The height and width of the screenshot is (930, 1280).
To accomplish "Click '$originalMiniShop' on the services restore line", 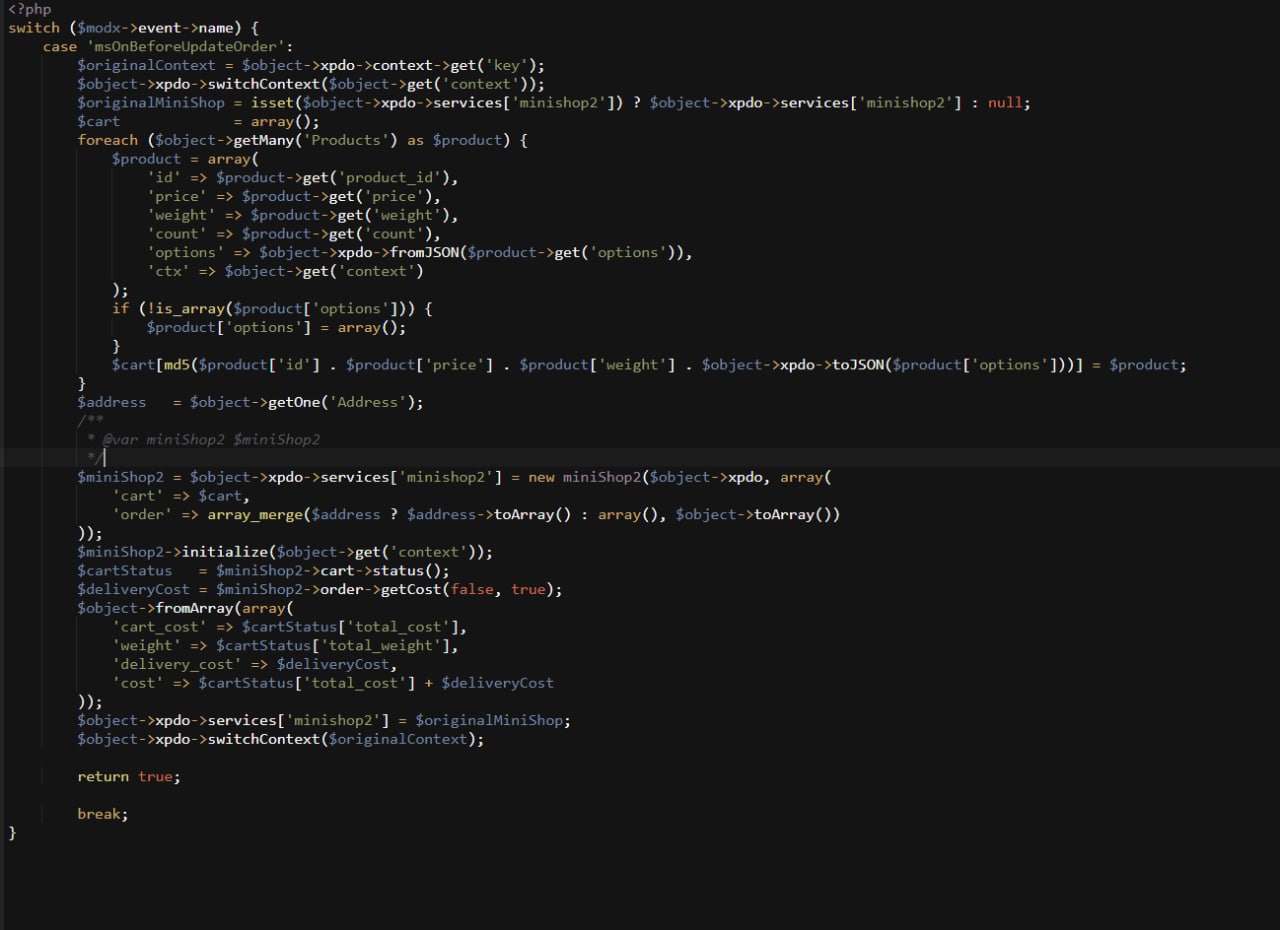I will 489,721.
